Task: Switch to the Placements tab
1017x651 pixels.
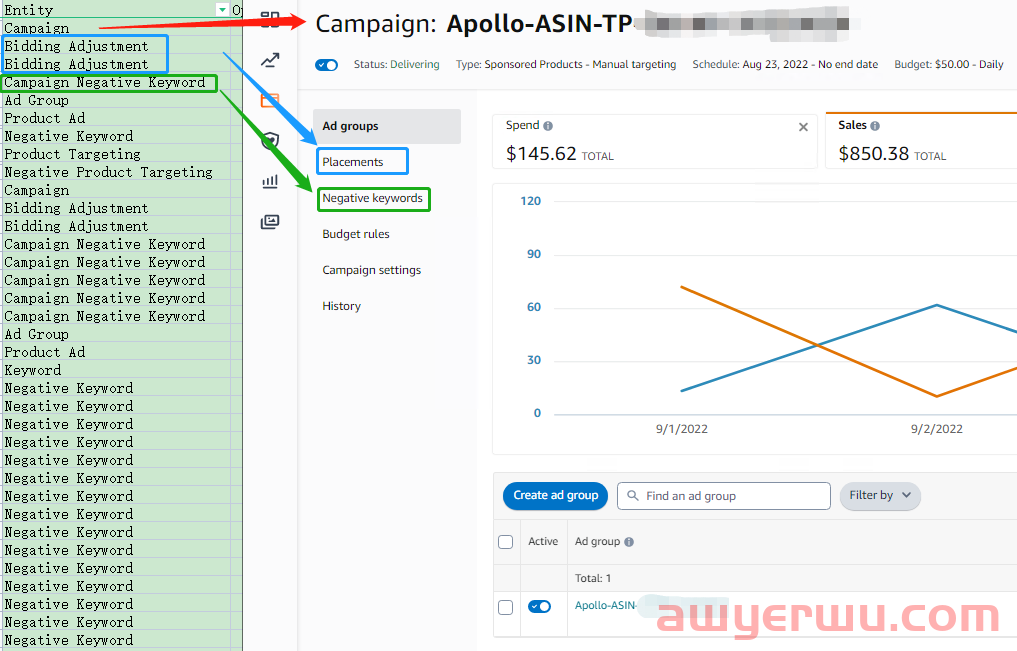Action: (x=353, y=162)
